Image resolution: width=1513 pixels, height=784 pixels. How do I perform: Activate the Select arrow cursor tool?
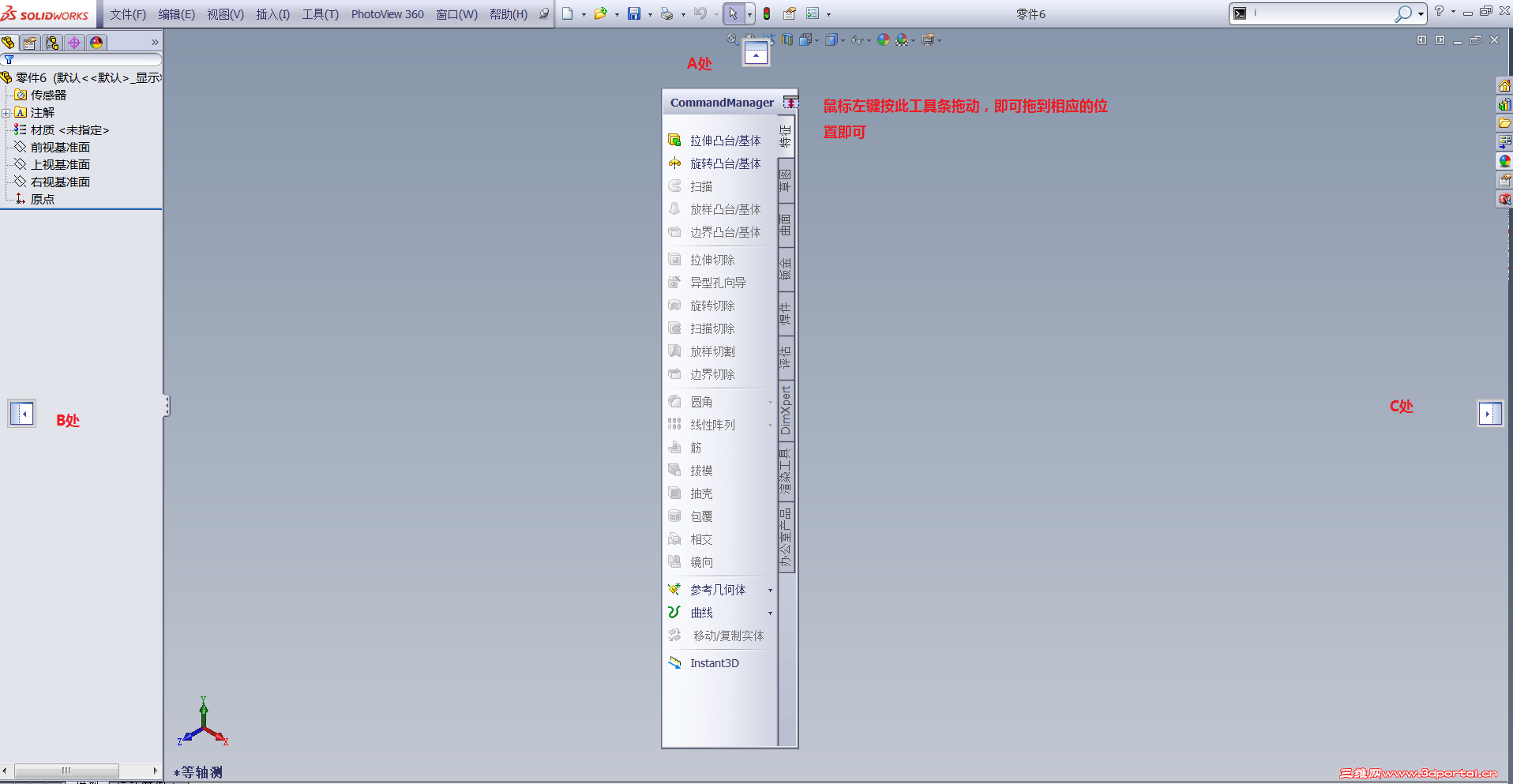pyautogui.click(x=734, y=14)
